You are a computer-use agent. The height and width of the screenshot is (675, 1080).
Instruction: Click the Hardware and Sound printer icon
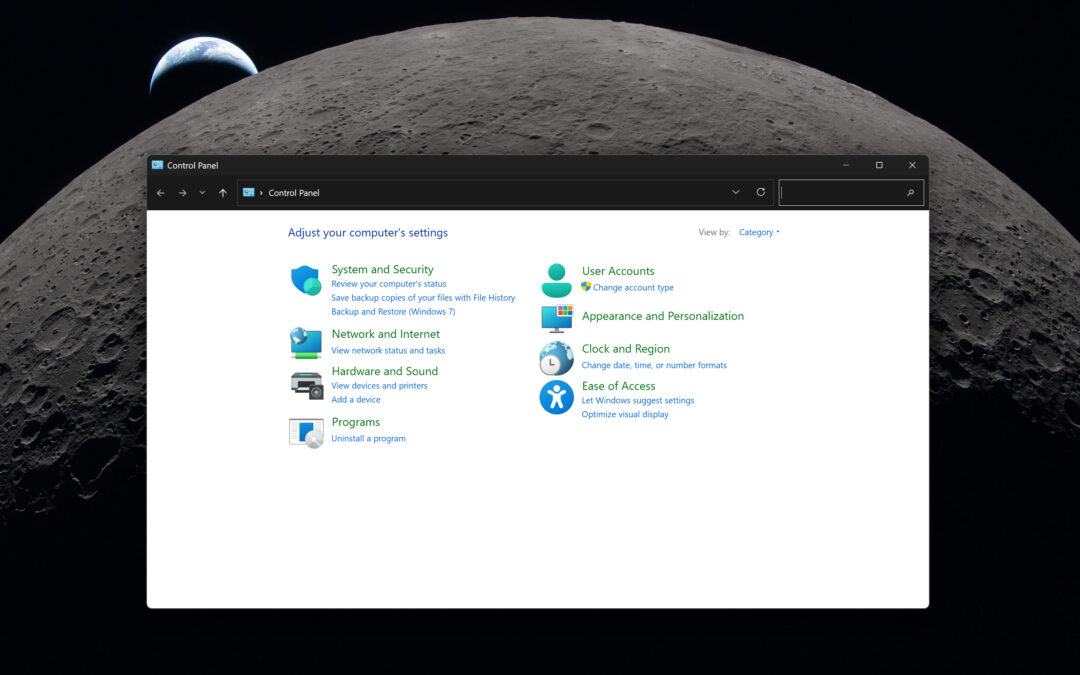coord(306,384)
